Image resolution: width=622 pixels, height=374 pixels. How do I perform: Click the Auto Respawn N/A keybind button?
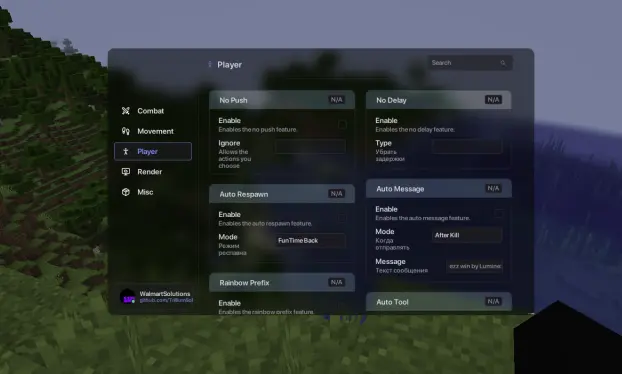pos(336,194)
